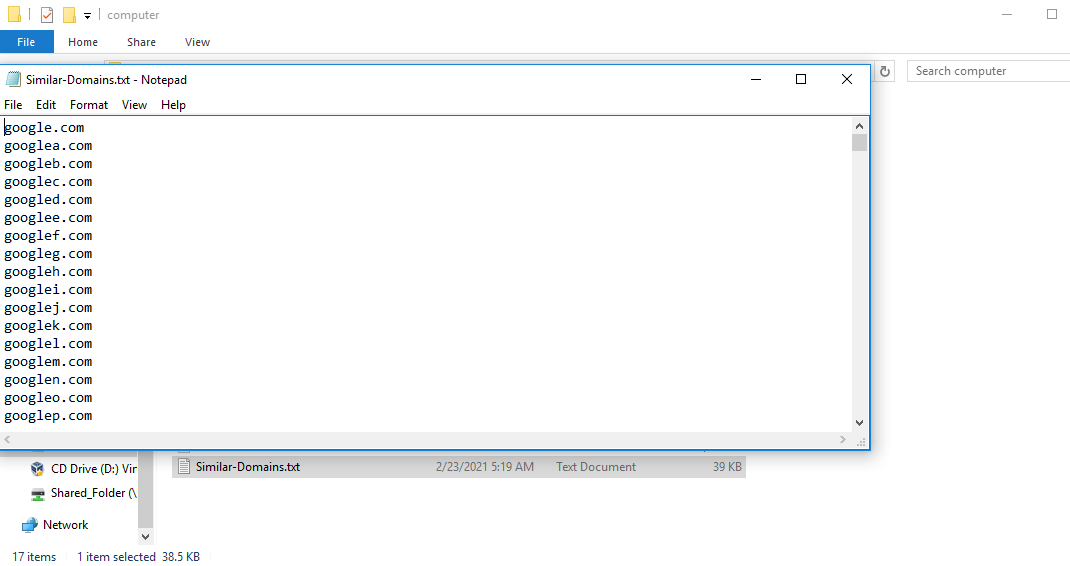Click the 2/23/2021 5:19 AM date cell

point(485,467)
